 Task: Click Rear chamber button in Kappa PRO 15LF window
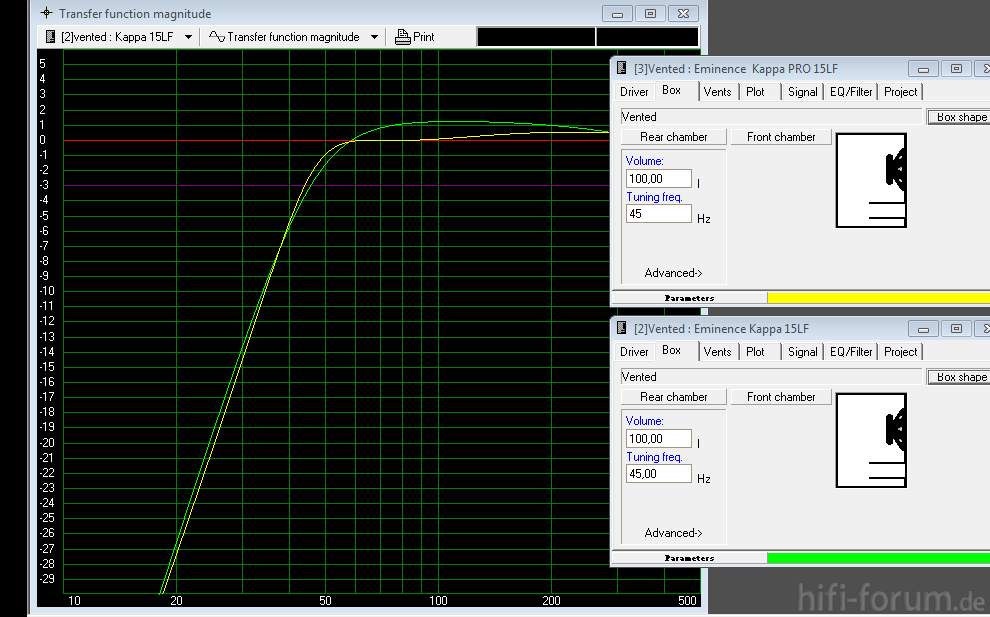pos(673,137)
